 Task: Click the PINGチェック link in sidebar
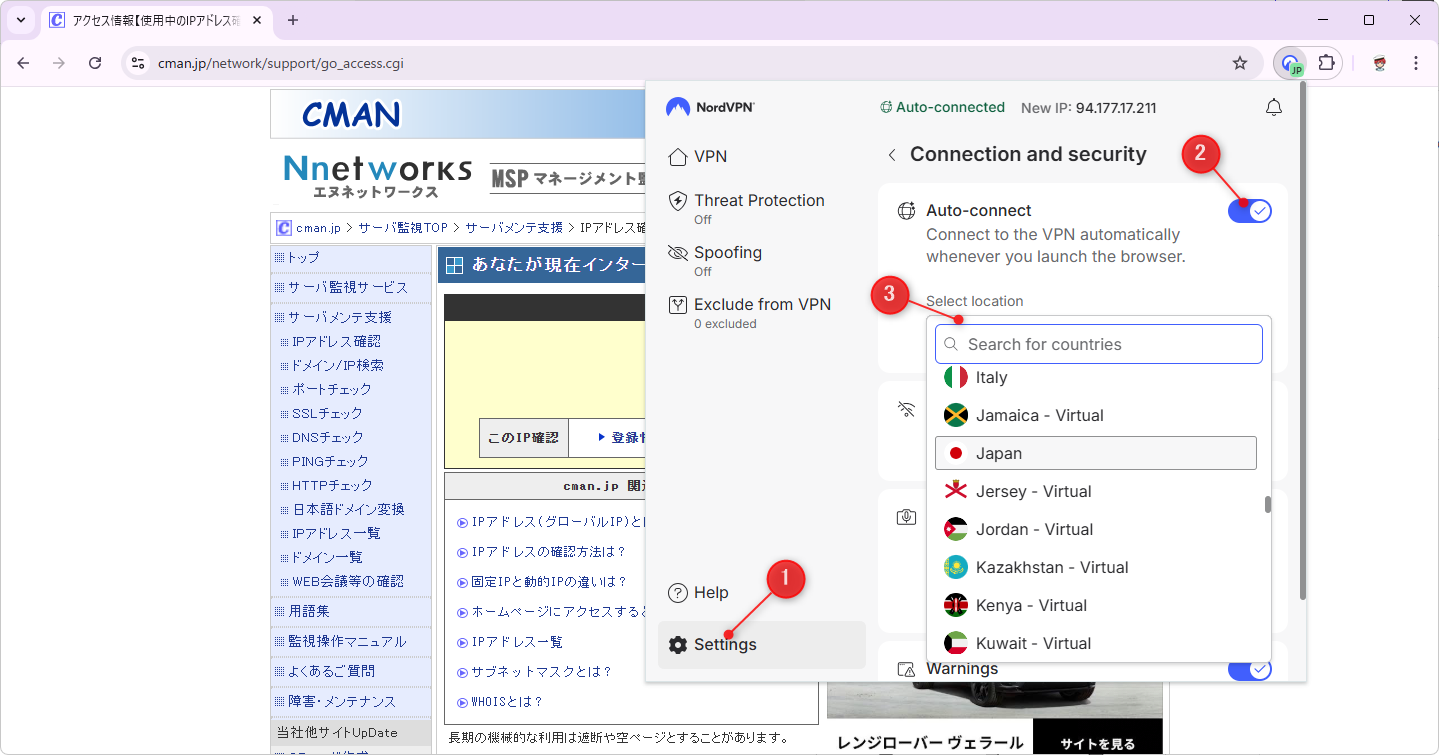click(330, 461)
